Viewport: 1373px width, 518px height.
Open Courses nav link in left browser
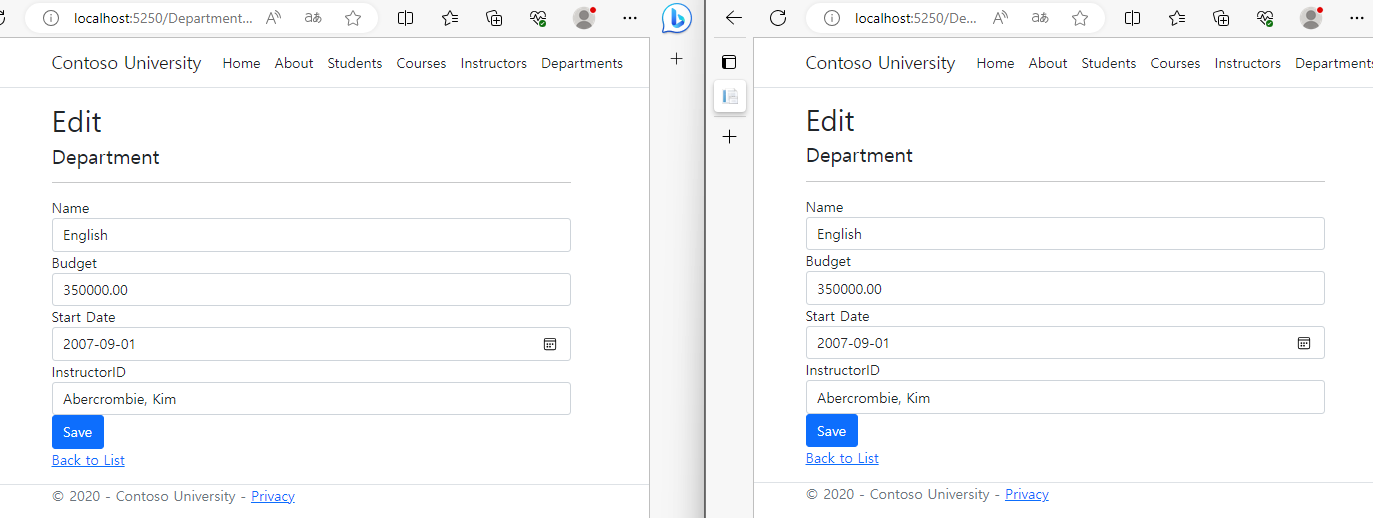[x=421, y=63]
